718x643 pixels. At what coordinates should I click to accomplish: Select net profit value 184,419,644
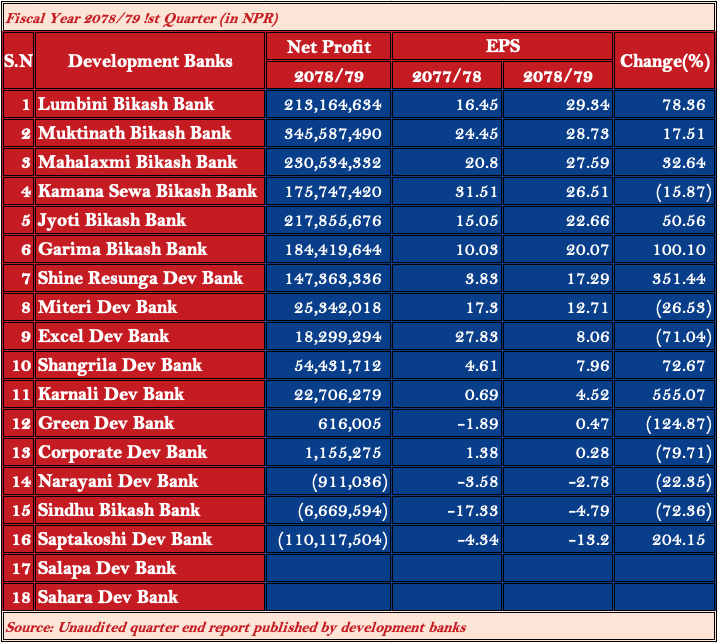click(328, 249)
